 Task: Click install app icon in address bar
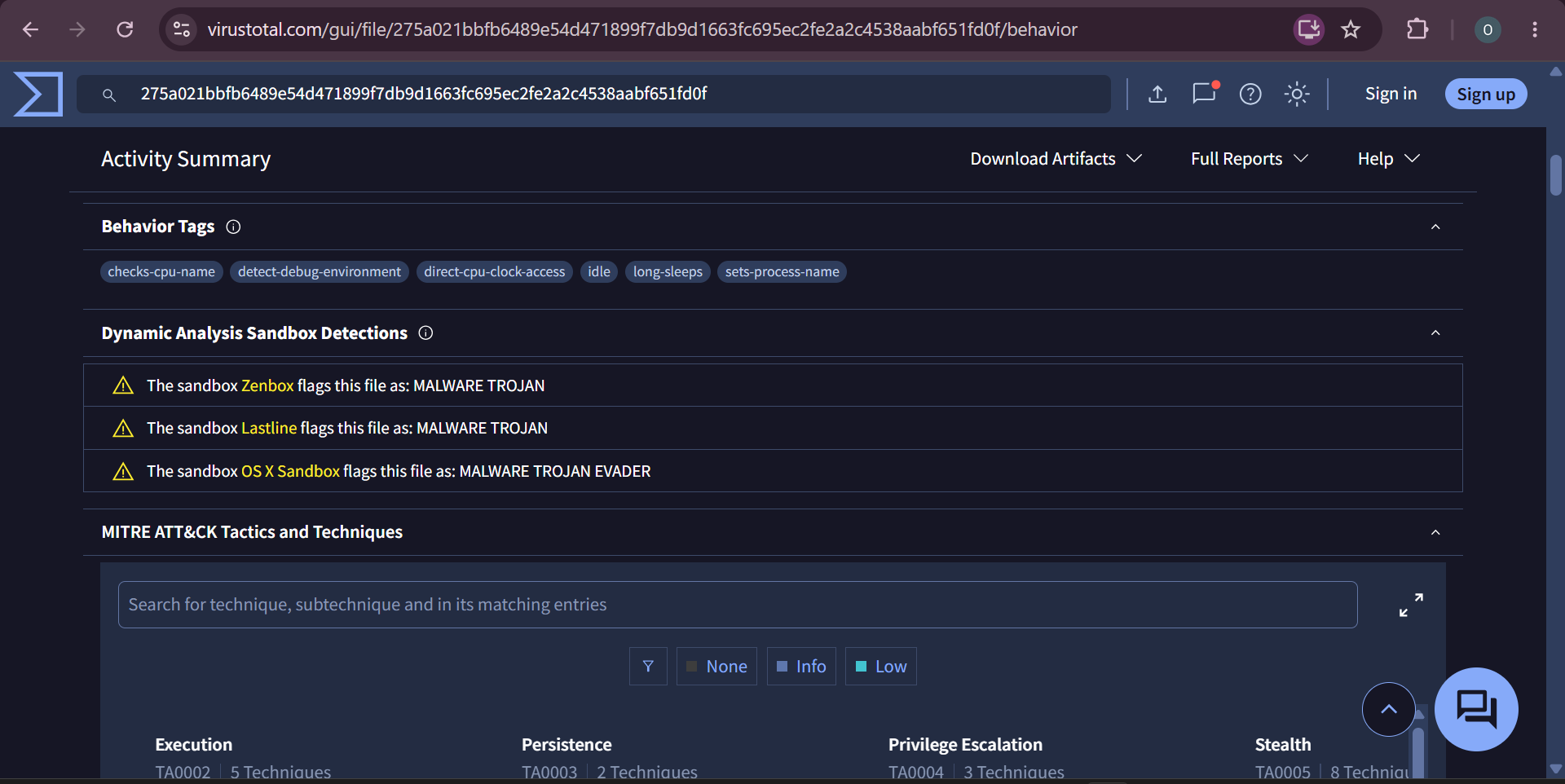point(1309,29)
